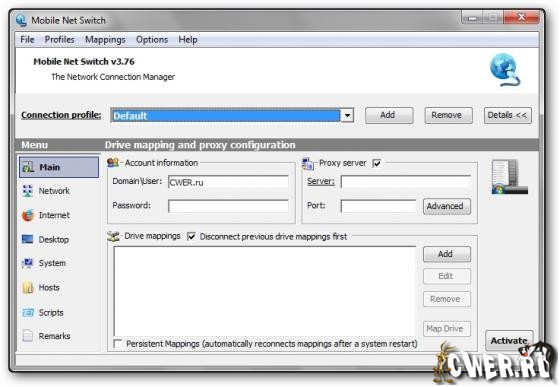This screenshot has height=387, width=560.
Task: Click the Network adapter icon in sidebar
Action: [28, 191]
